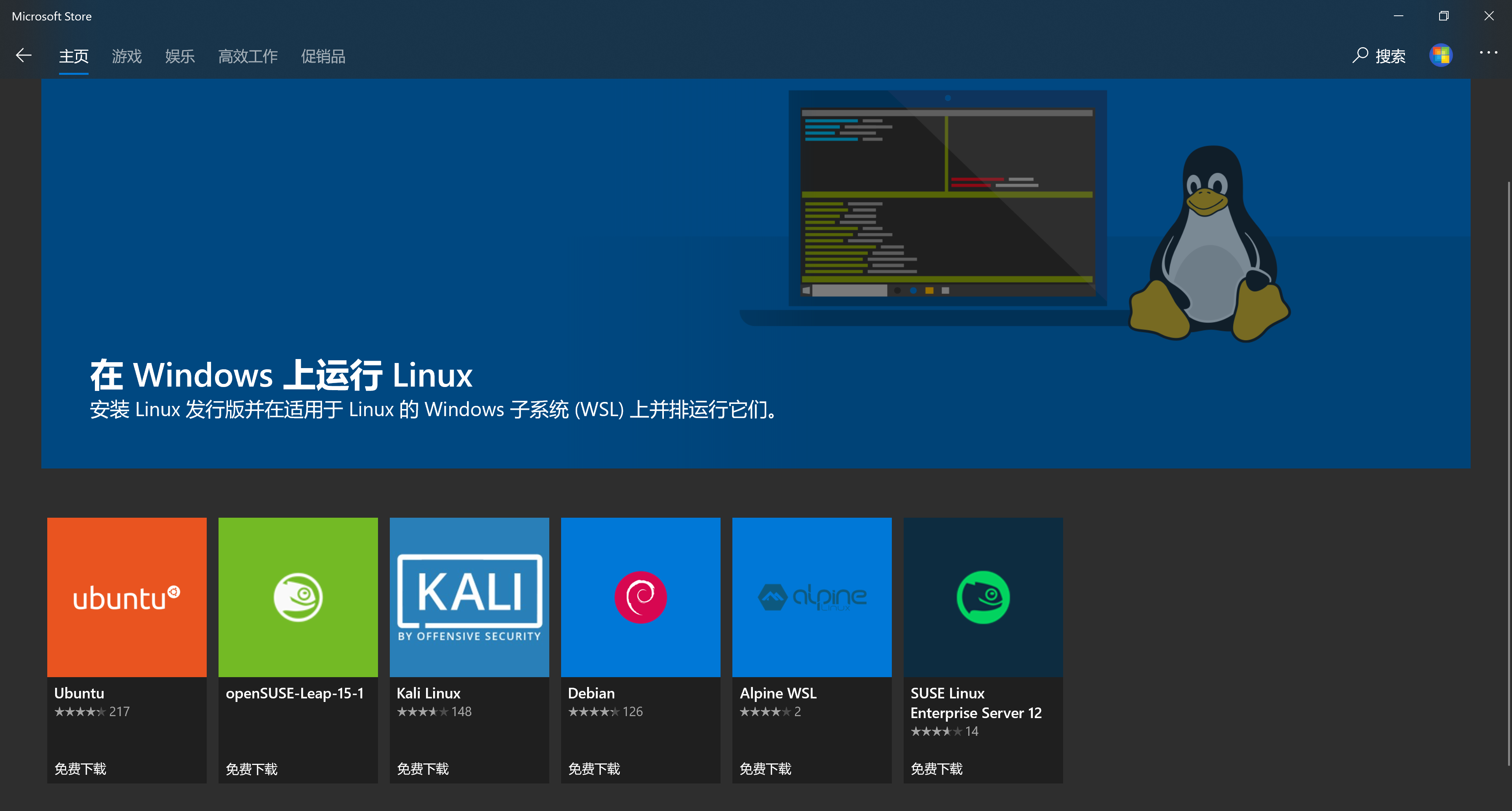Switch to the 促销品 tab
This screenshot has height=811, width=1512.
pyautogui.click(x=323, y=56)
